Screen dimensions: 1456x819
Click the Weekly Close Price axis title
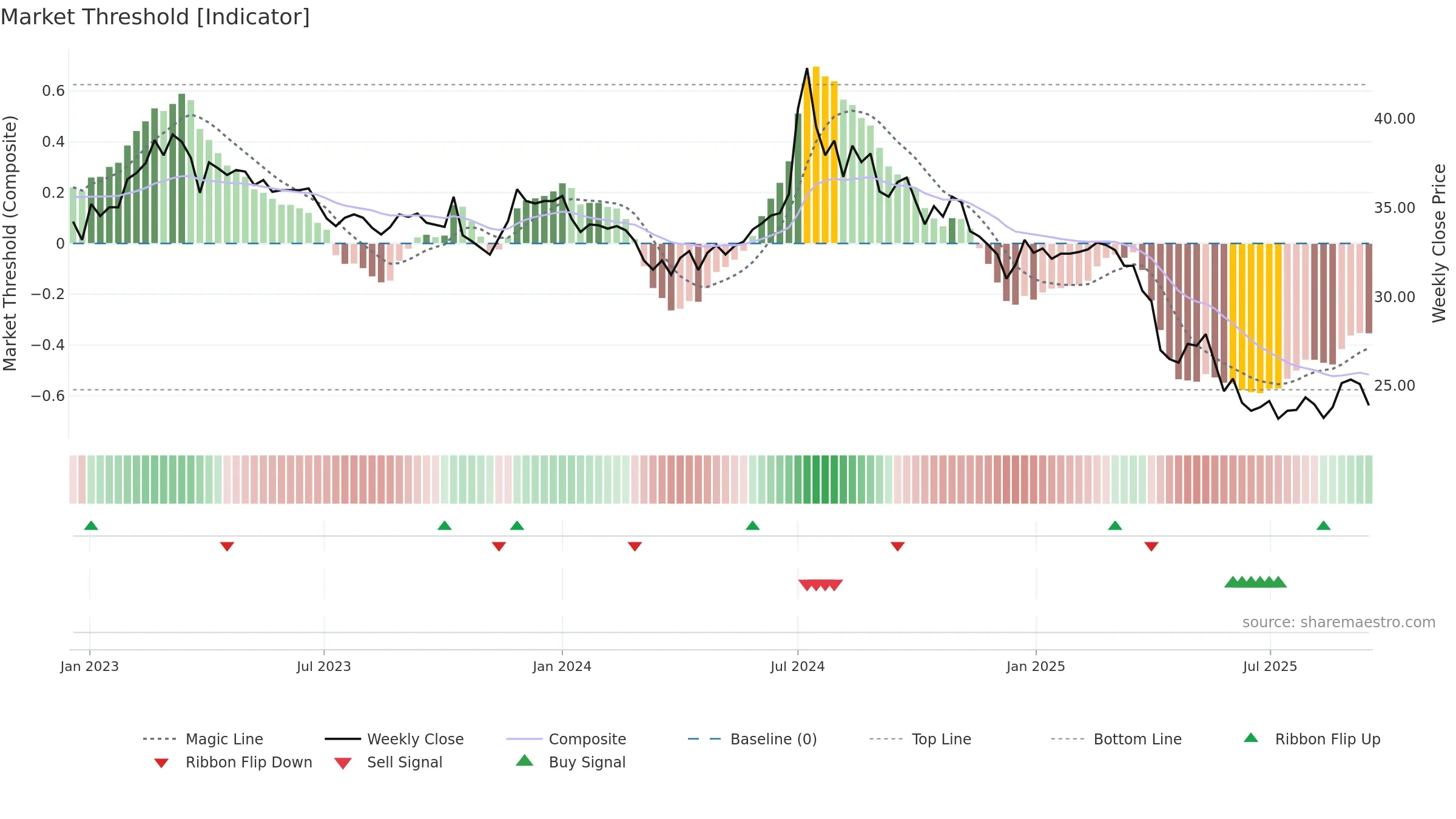point(1439,243)
